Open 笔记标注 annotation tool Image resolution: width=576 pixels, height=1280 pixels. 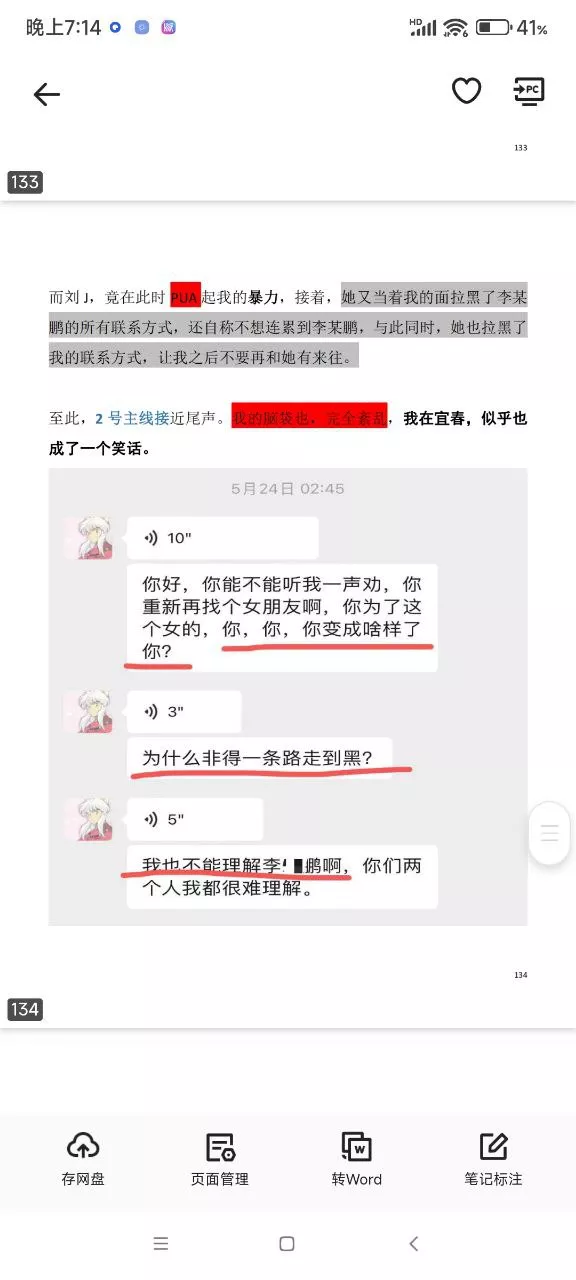click(494, 1160)
